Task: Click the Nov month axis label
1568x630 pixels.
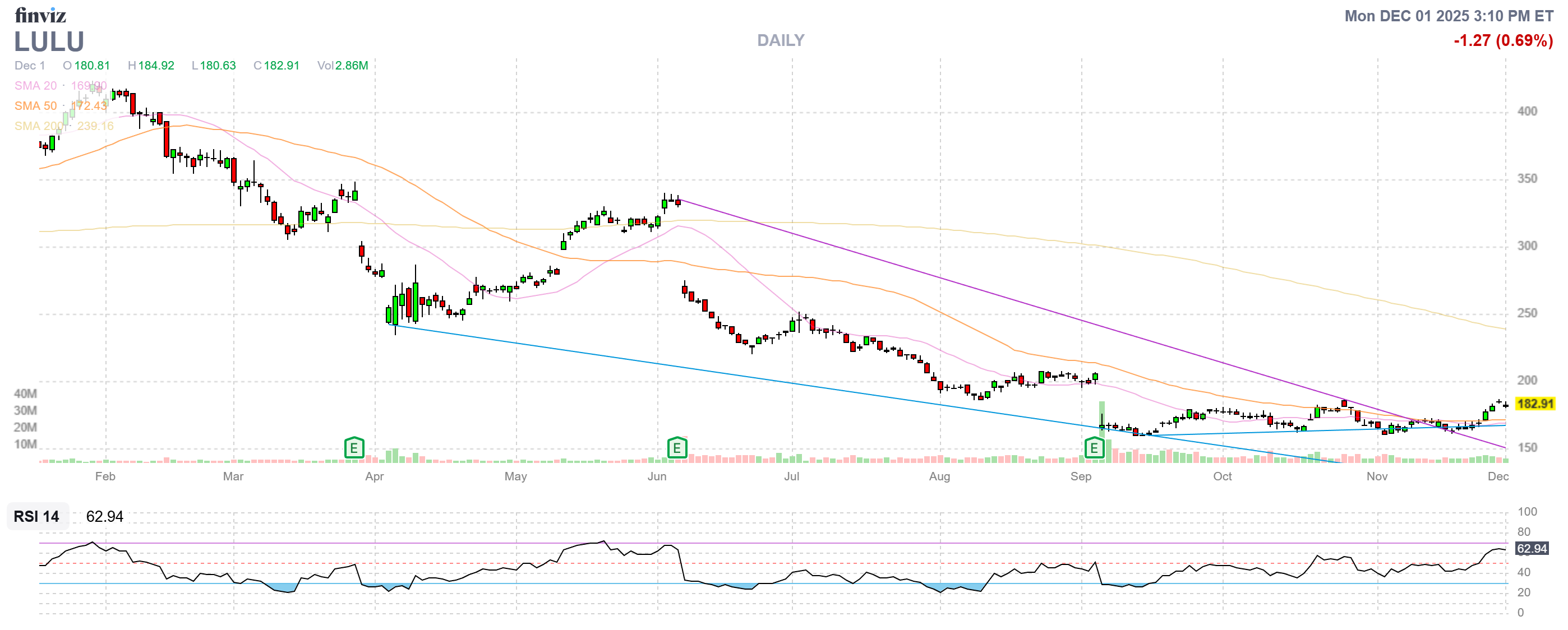Action: [x=1377, y=476]
